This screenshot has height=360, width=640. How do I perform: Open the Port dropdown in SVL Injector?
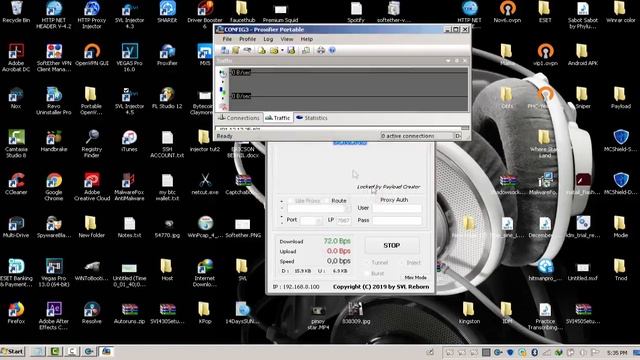tap(319, 220)
